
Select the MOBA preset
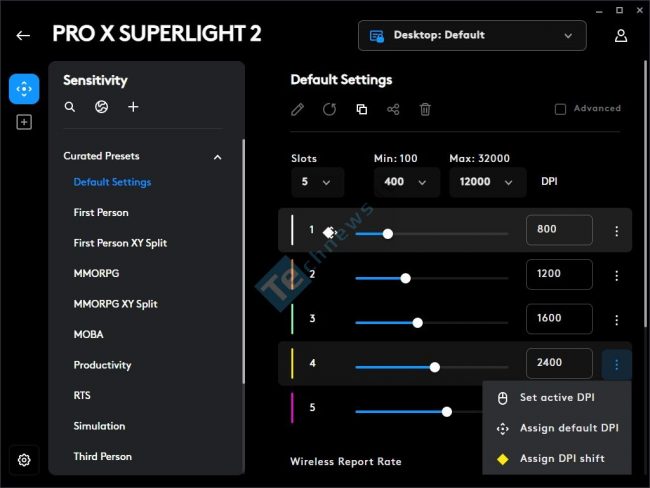[88, 334]
